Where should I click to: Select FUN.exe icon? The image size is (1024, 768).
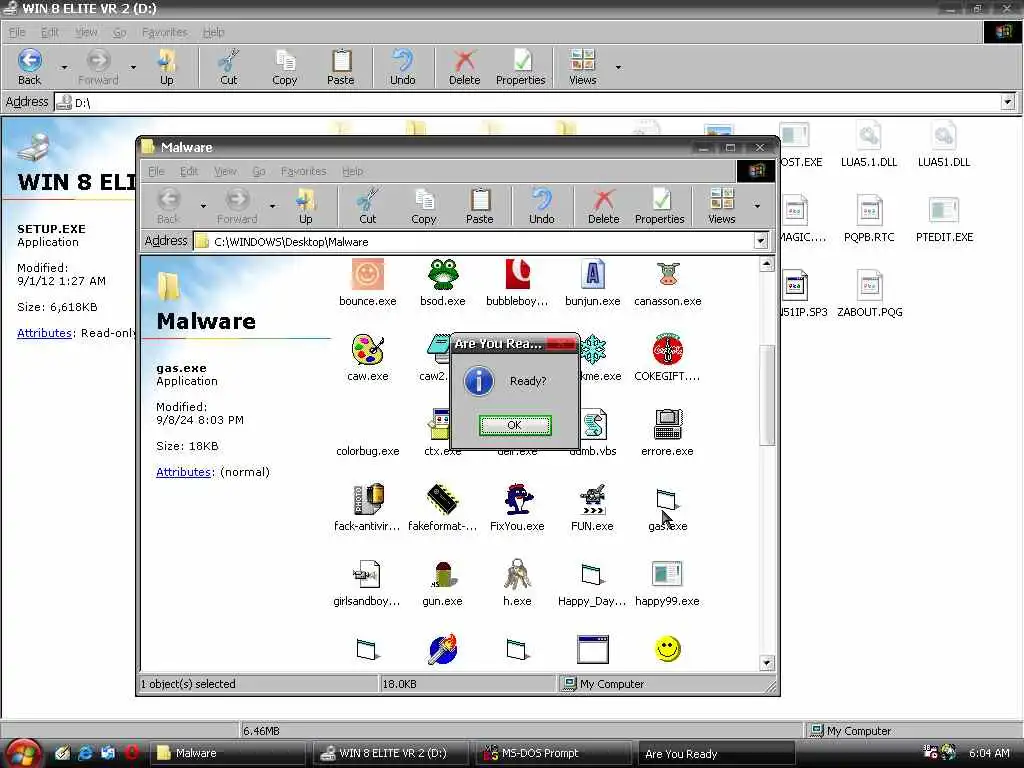(x=592, y=500)
